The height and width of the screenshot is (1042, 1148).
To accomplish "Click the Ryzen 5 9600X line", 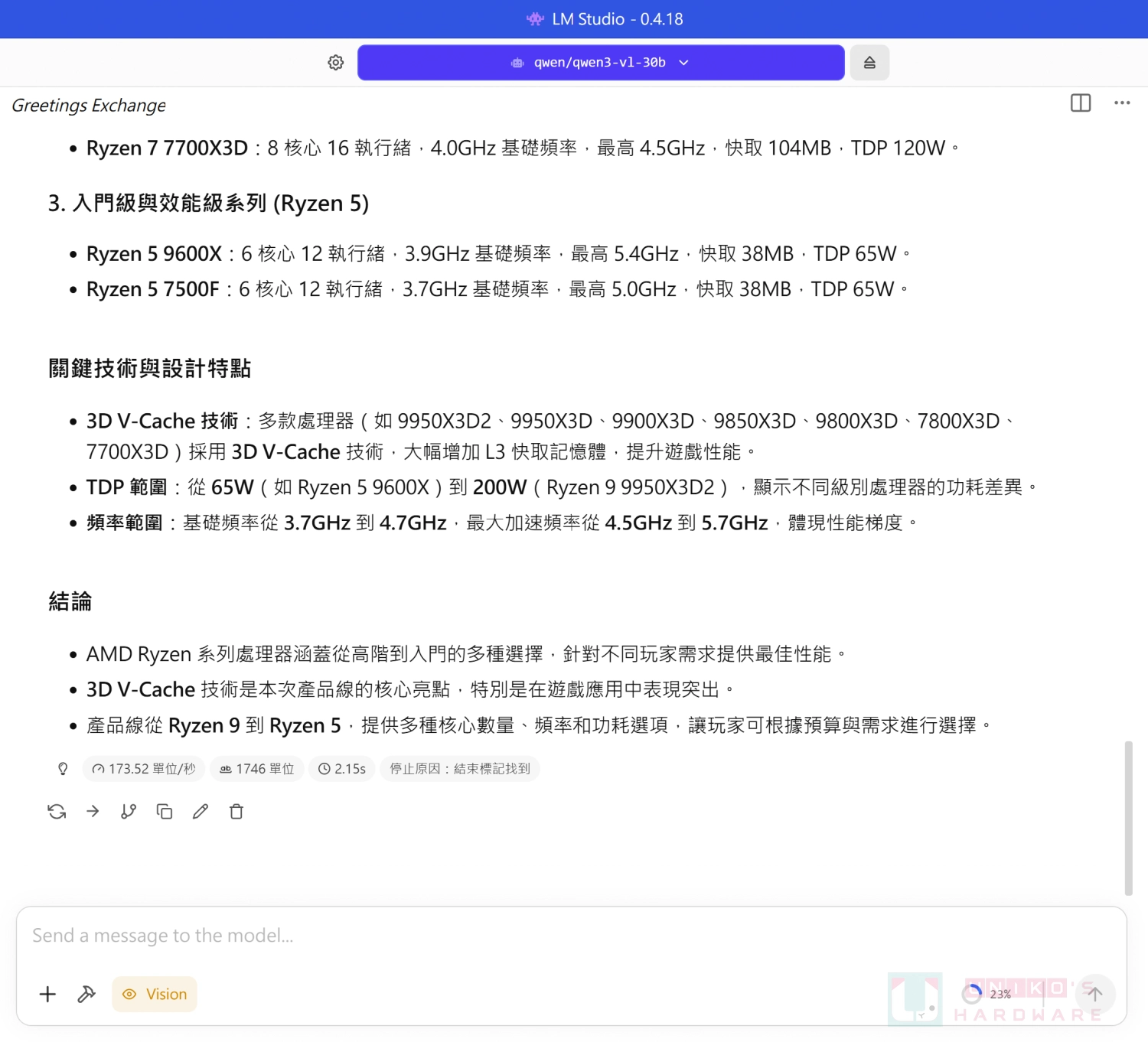I will [x=498, y=254].
